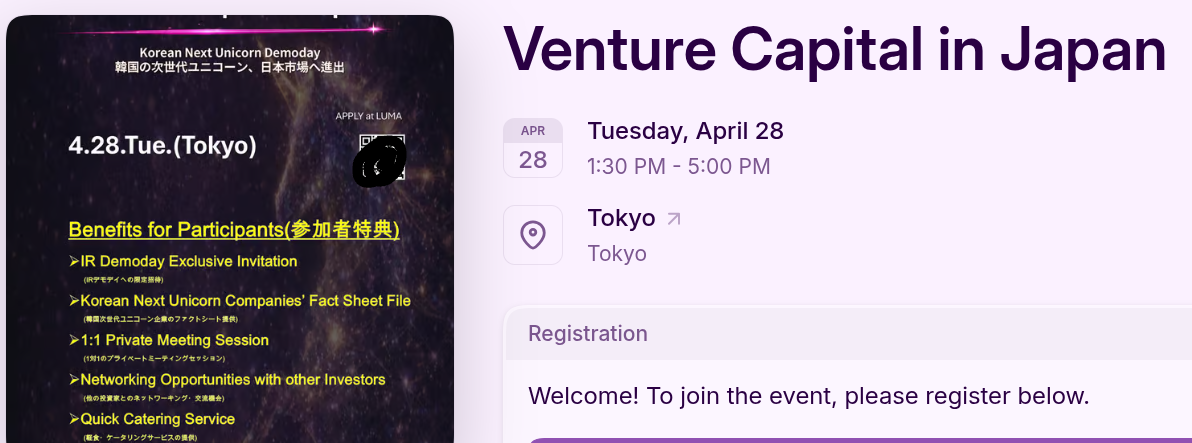Click the Registration section header
This screenshot has width=1192, height=443.
588,333
